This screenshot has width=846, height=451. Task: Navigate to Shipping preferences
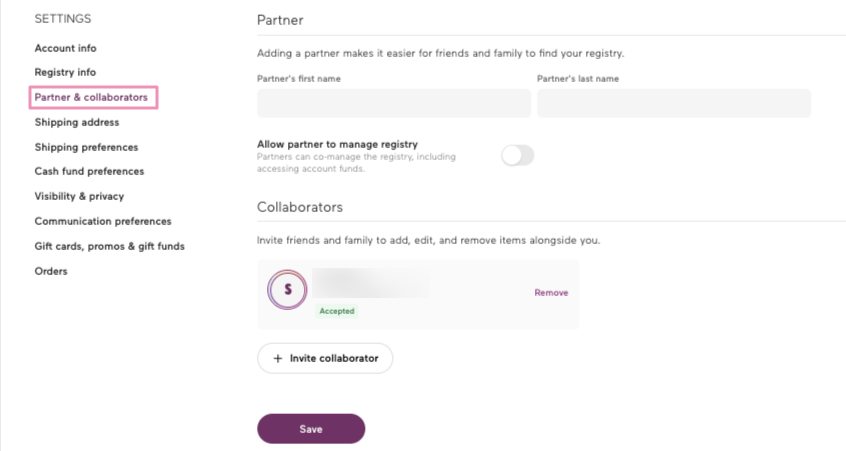point(86,147)
